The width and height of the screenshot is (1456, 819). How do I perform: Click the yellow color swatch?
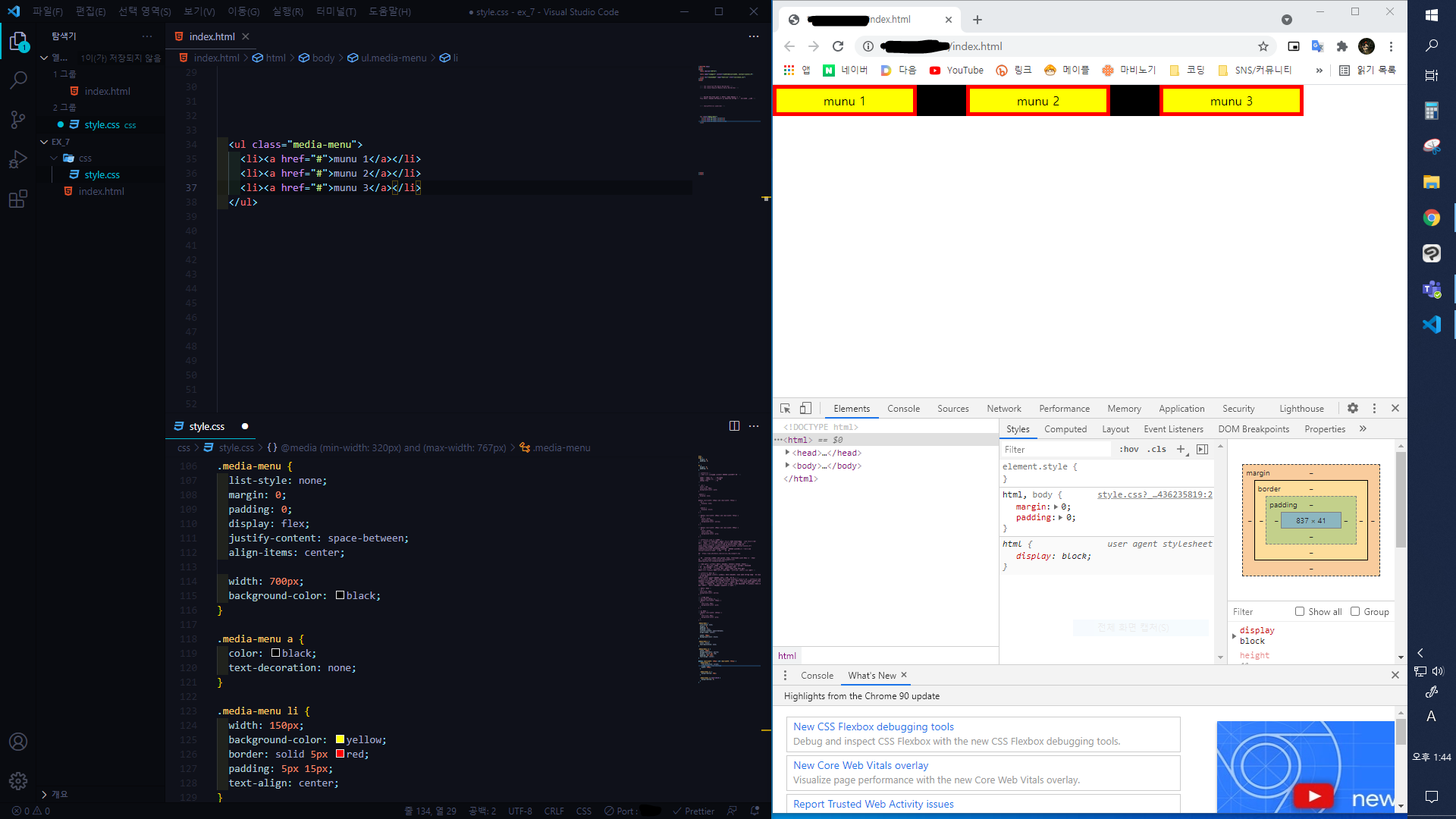[340, 739]
